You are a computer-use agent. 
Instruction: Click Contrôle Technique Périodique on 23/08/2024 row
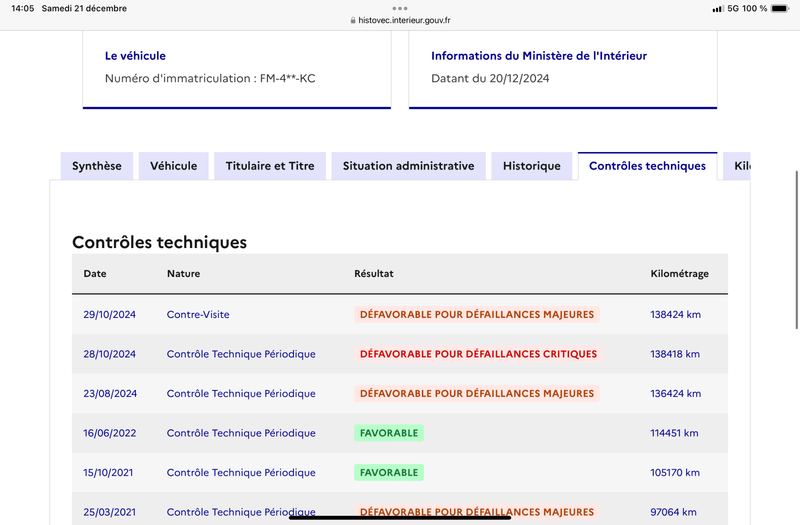coord(241,393)
